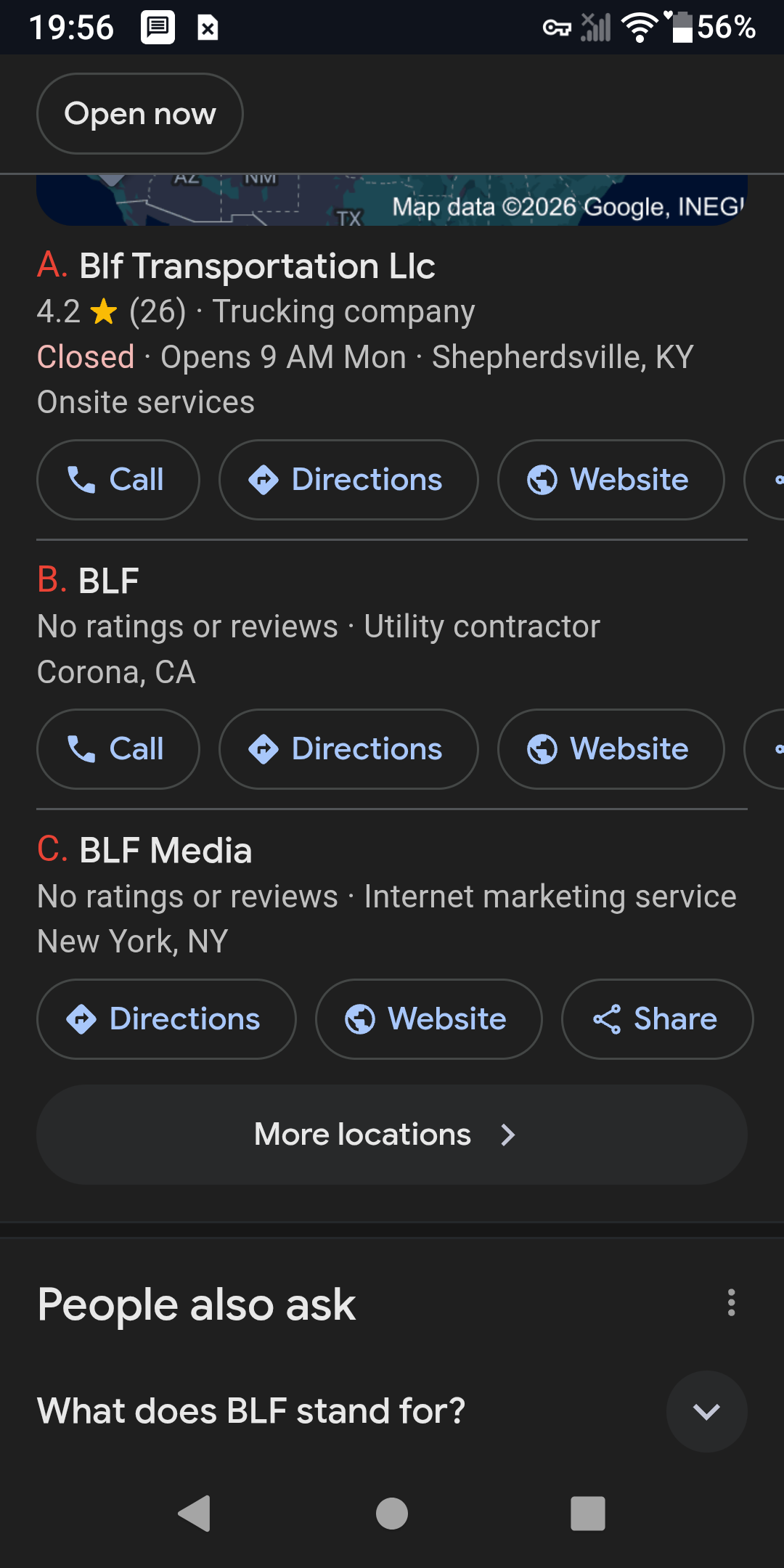Open Website globe icon for Blf Transportation
Viewport: 784px width, 1568px height.
coord(542,480)
